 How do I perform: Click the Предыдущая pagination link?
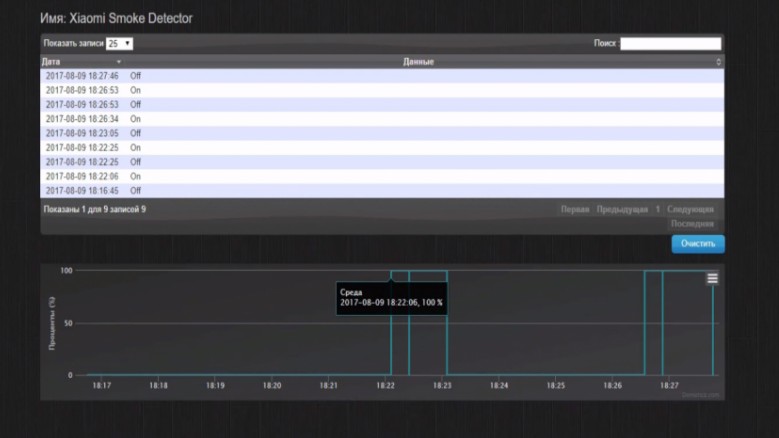[622, 210]
